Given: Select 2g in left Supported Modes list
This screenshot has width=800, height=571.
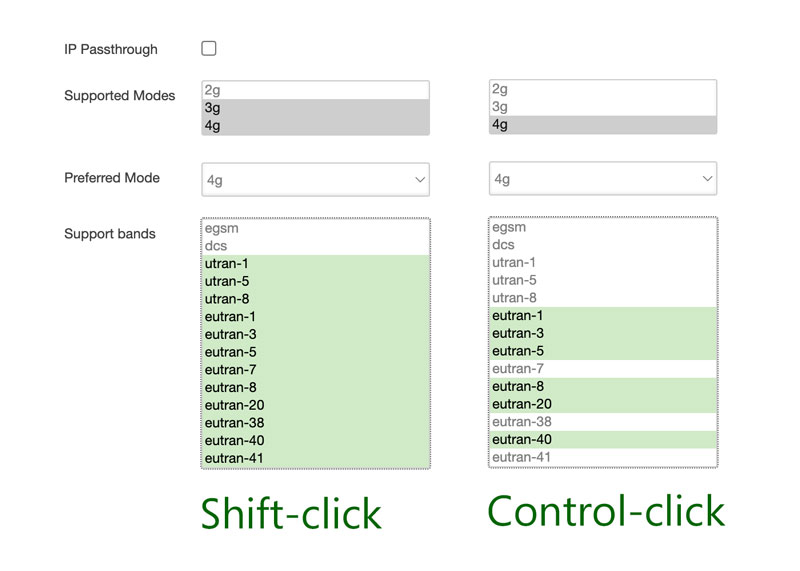Looking at the screenshot, I should pyautogui.click(x=315, y=90).
